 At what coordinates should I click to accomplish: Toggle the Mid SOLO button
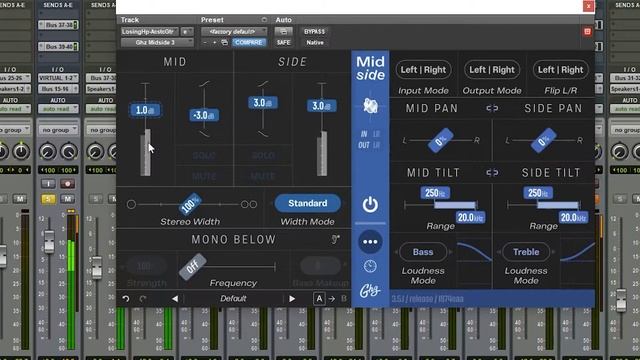coord(204,156)
